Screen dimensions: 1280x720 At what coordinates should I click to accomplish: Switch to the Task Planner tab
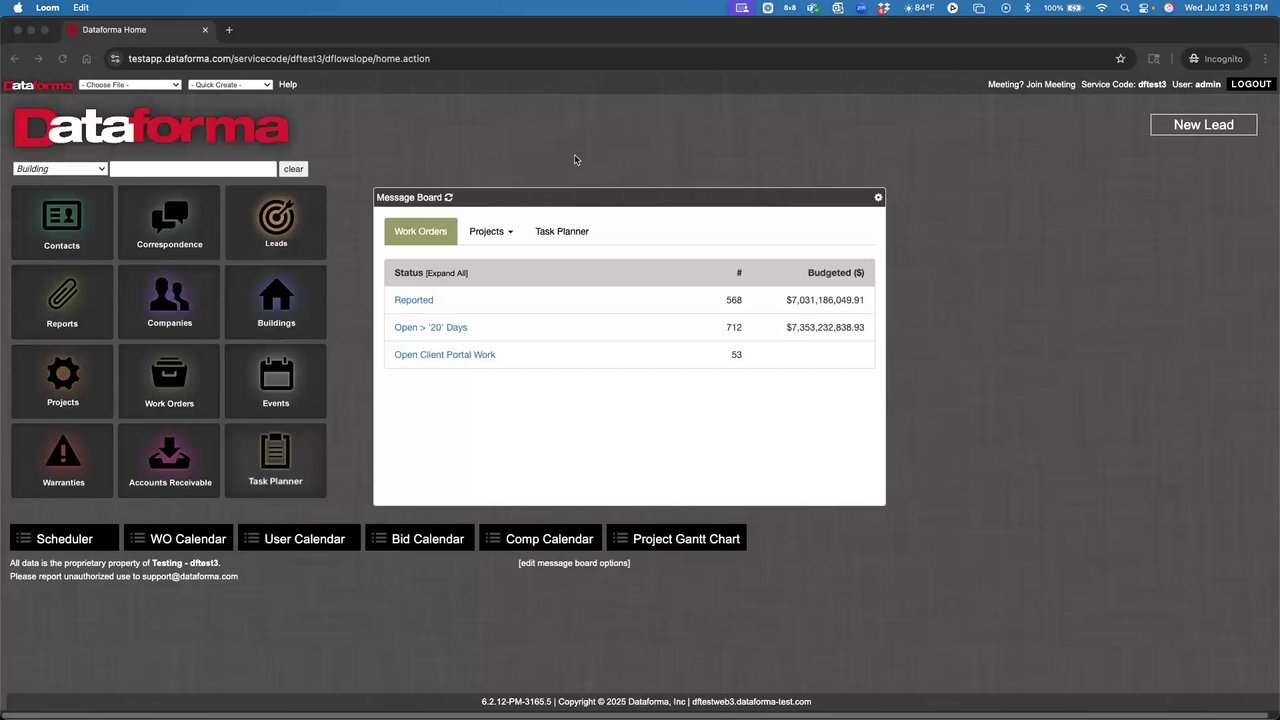tap(562, 231)
